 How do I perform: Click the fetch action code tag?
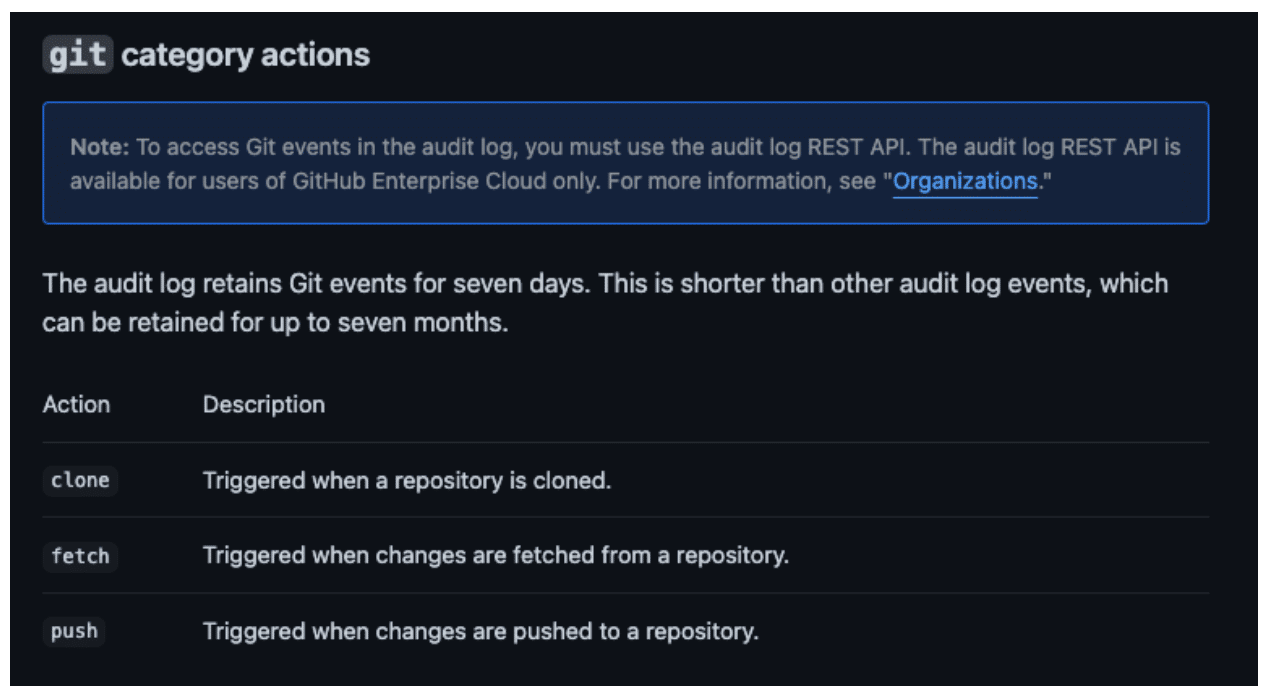[80, 556]
